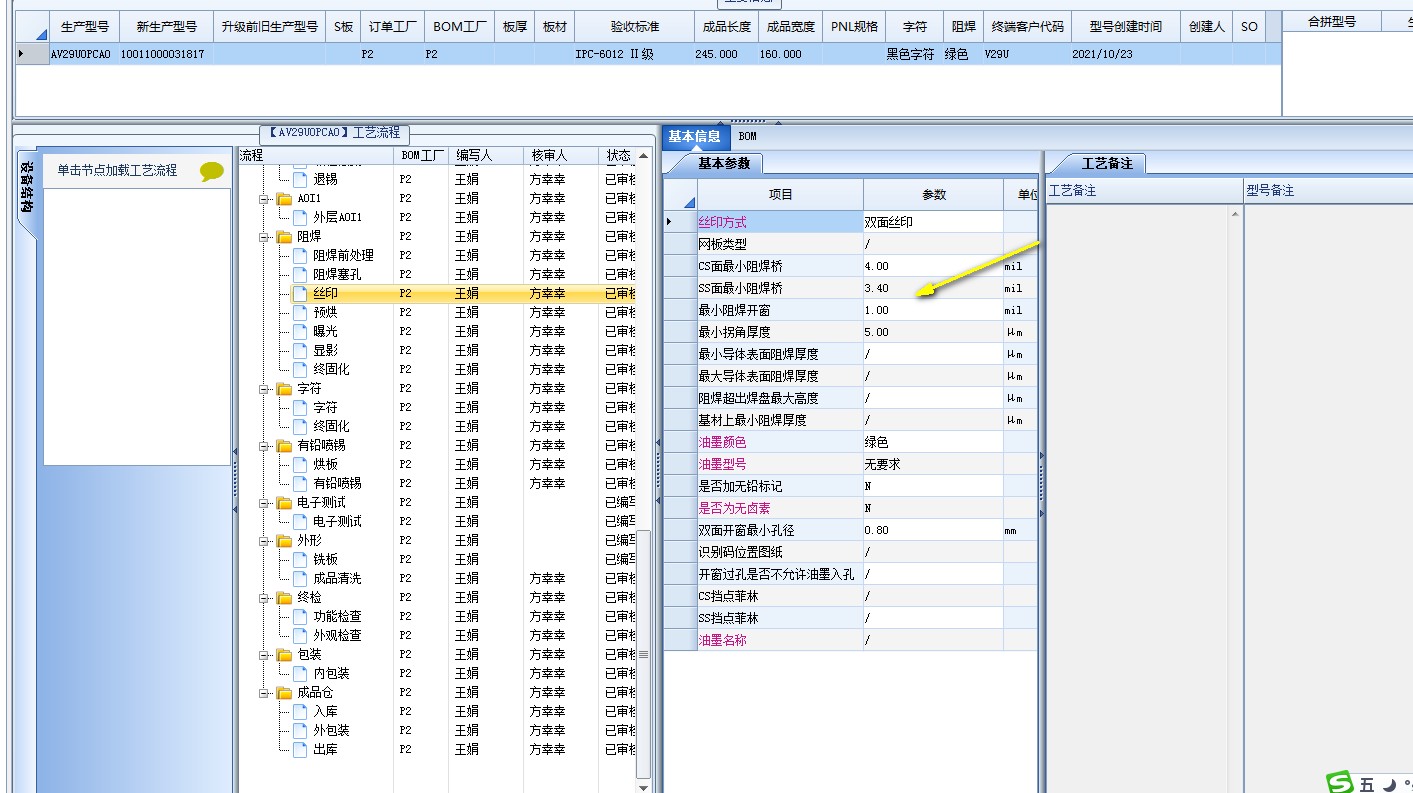Collapse the 有铅喷锡 folder node
This screenshot has width=1413, height=793.
click(x=265, y=445)
